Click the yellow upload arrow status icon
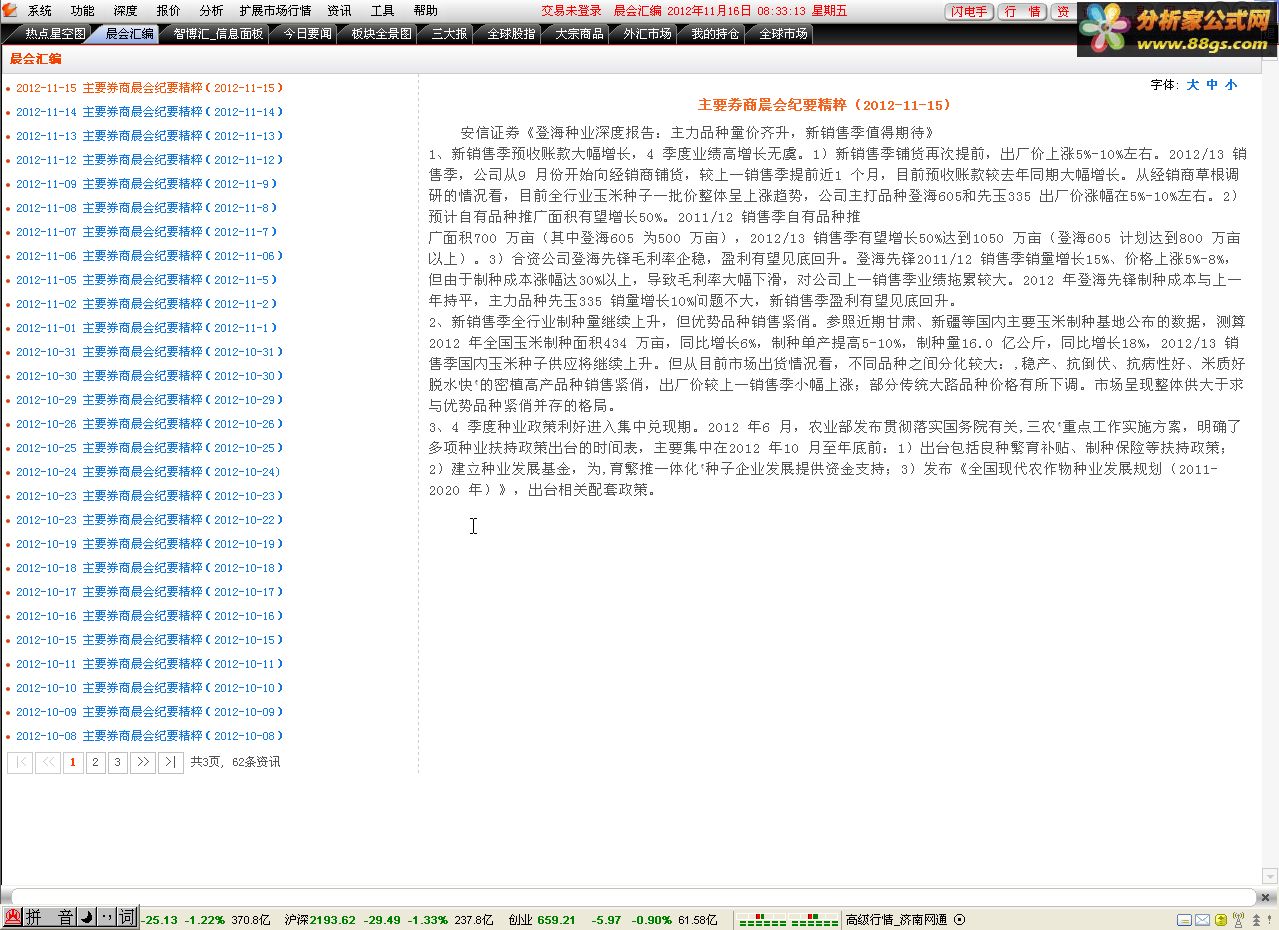1279x930 pixels. (1221, 920)
